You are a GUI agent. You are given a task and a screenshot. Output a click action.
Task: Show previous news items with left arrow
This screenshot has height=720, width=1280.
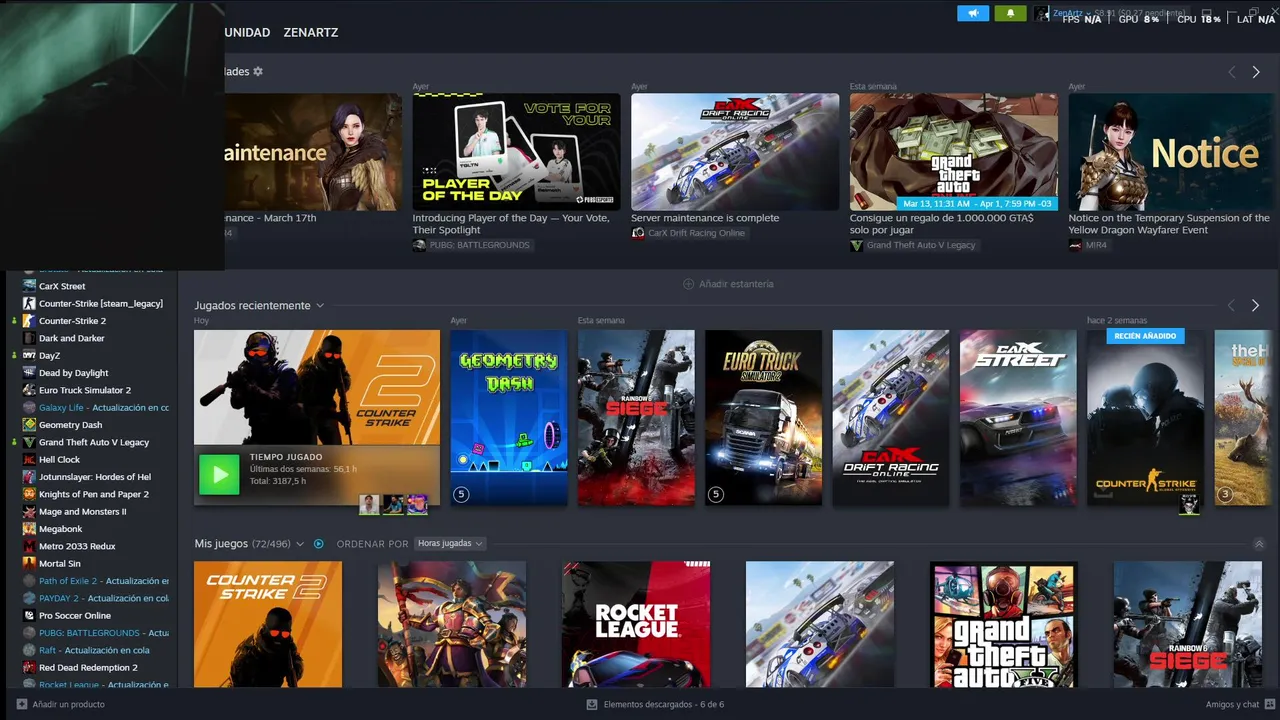point(1231,72)
